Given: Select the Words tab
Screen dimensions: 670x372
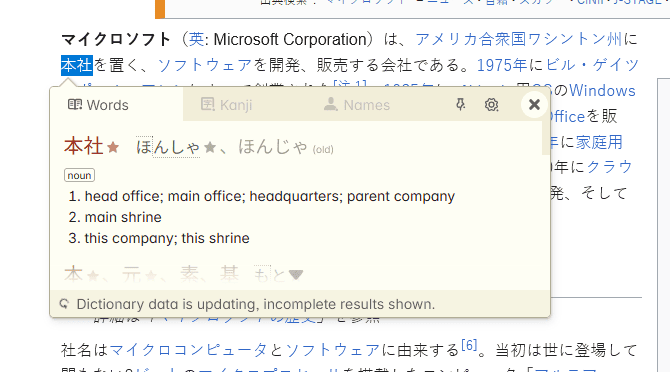Looking at the screenshot, I should click(x=98, y=105).
